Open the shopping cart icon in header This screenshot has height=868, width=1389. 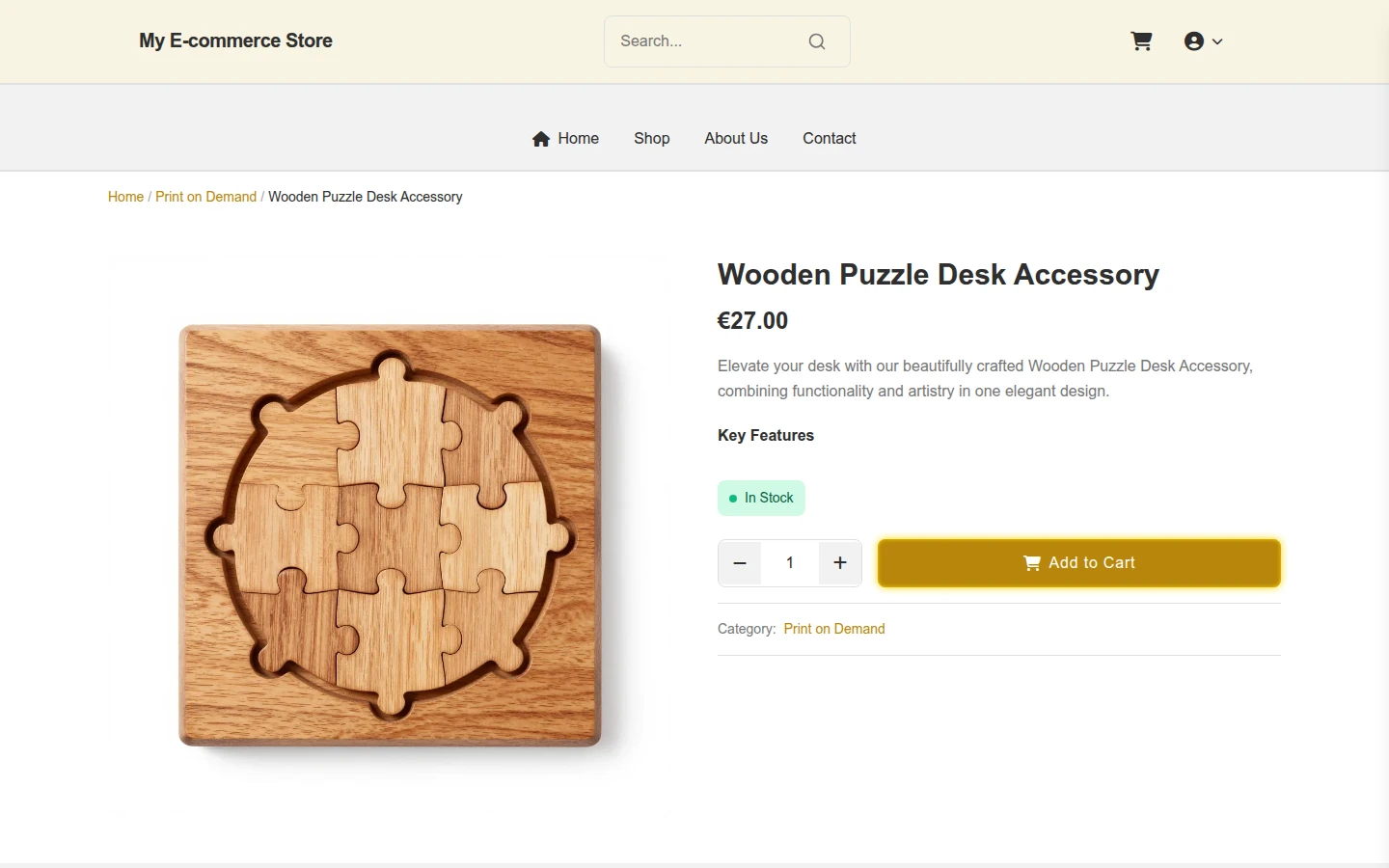(1141, 41)
